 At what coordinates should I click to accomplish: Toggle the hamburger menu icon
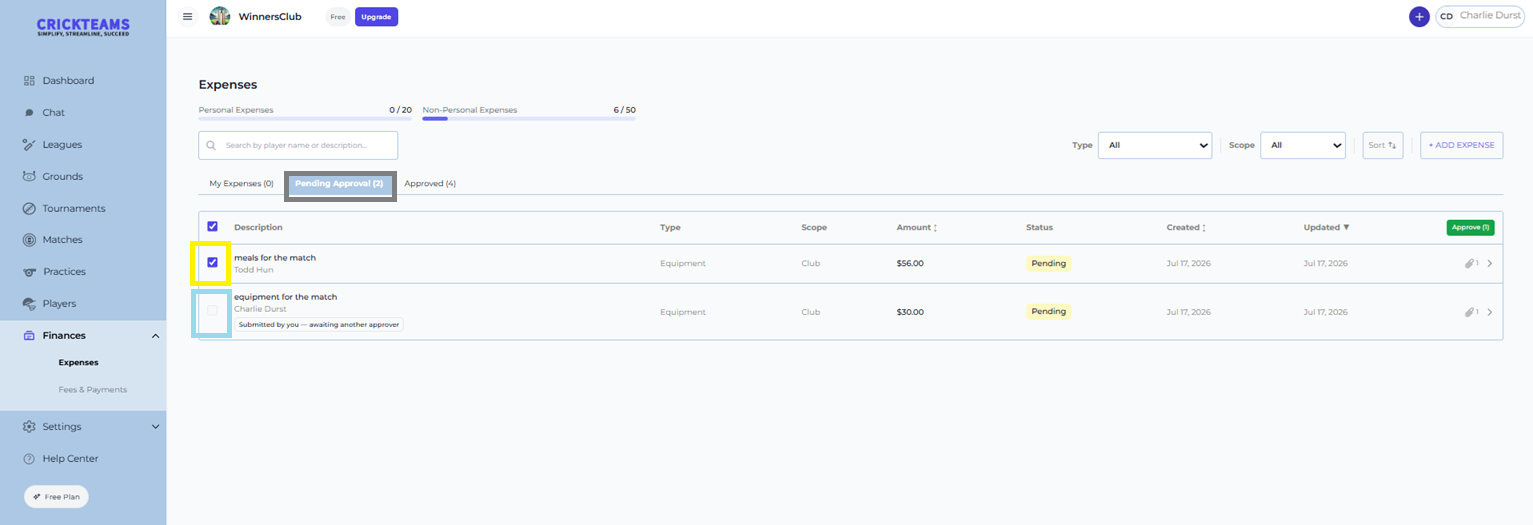187,16
